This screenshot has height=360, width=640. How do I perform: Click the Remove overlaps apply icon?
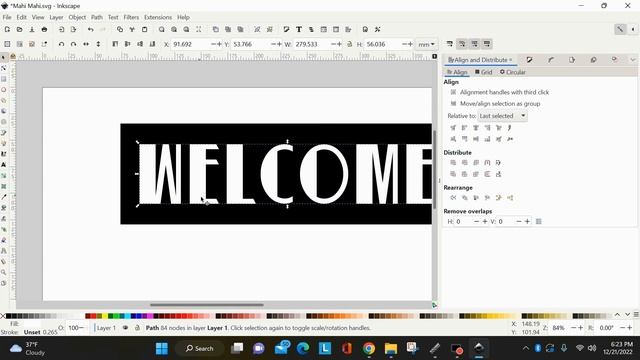tap(539, 221)
